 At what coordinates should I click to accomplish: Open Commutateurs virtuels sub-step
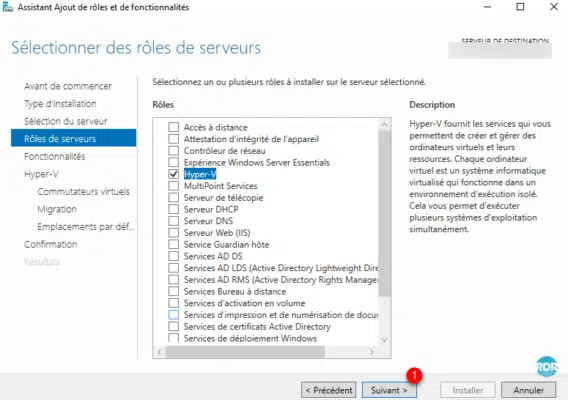(x=83, y=192)
